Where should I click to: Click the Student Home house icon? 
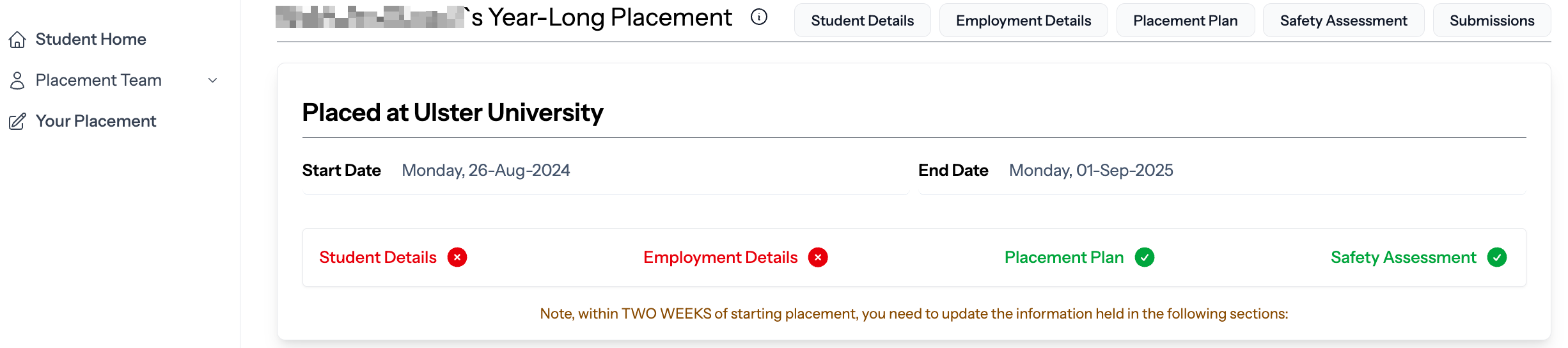pos(17,40)
